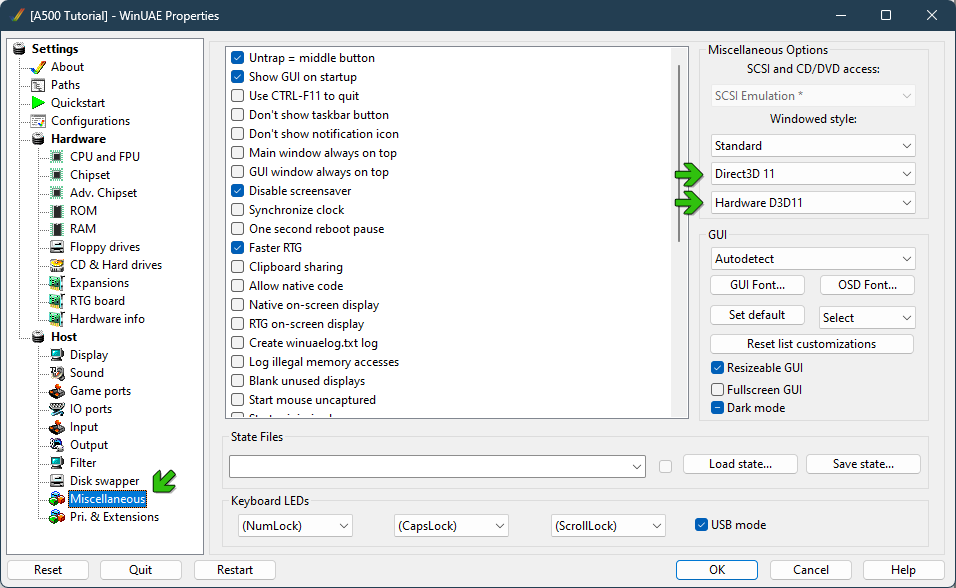Uncheck the USB mode checkbox

(702, 525)
